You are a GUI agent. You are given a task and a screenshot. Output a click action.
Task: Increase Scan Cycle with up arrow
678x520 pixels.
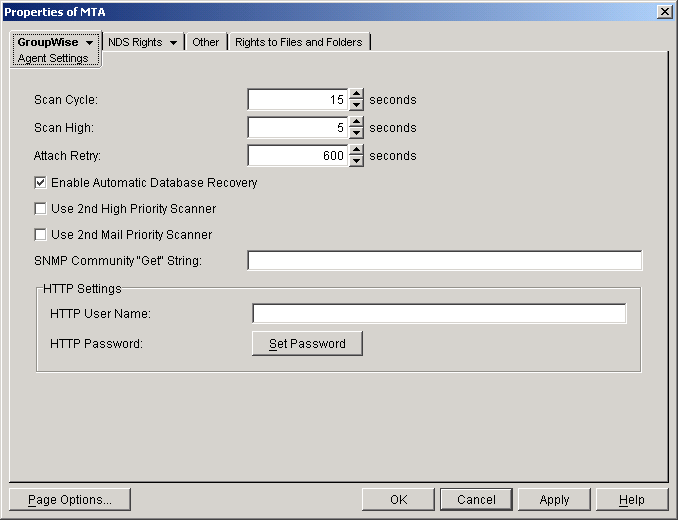(356, 94)
